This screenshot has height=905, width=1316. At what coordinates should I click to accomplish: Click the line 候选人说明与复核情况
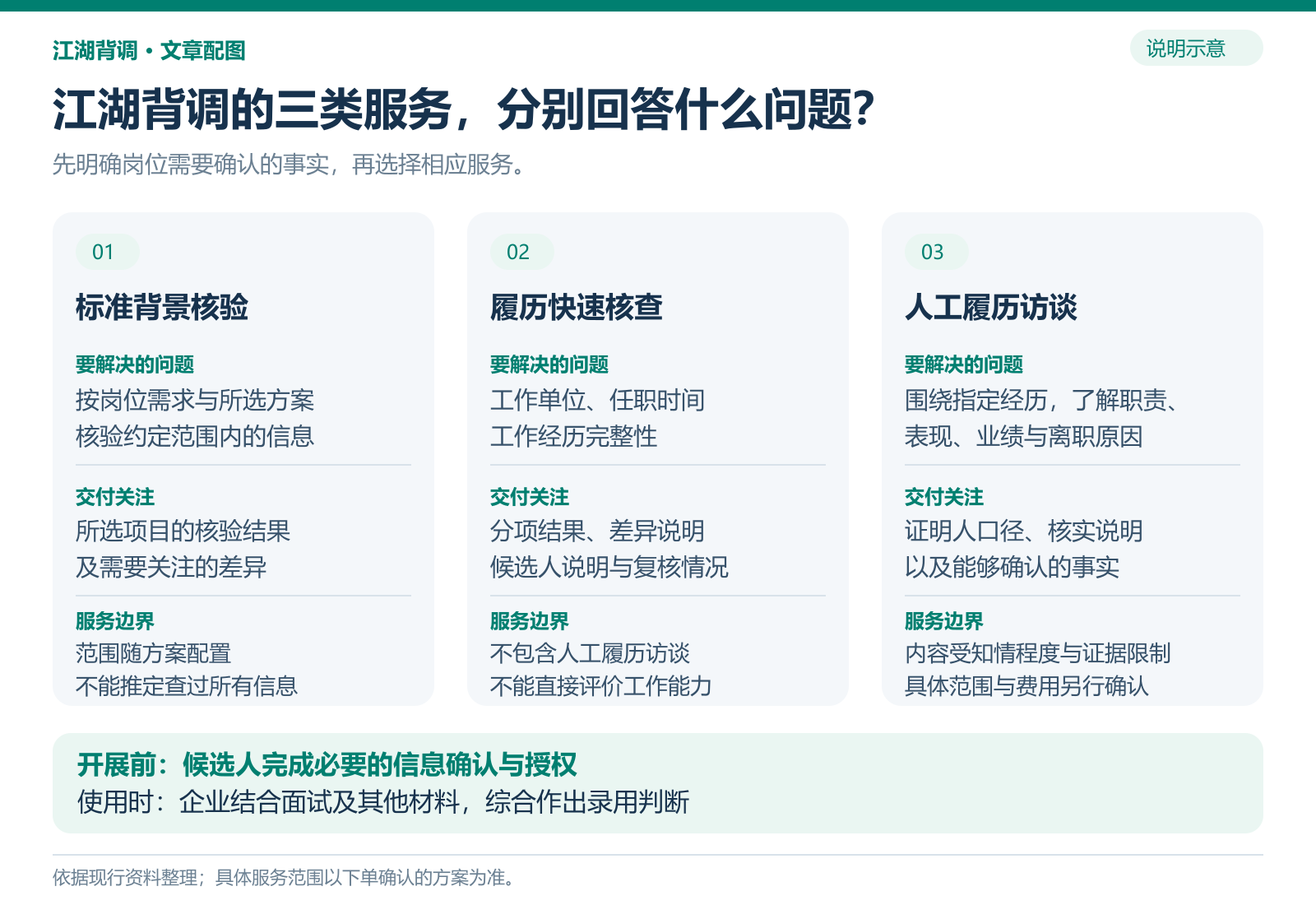point(609,567)
